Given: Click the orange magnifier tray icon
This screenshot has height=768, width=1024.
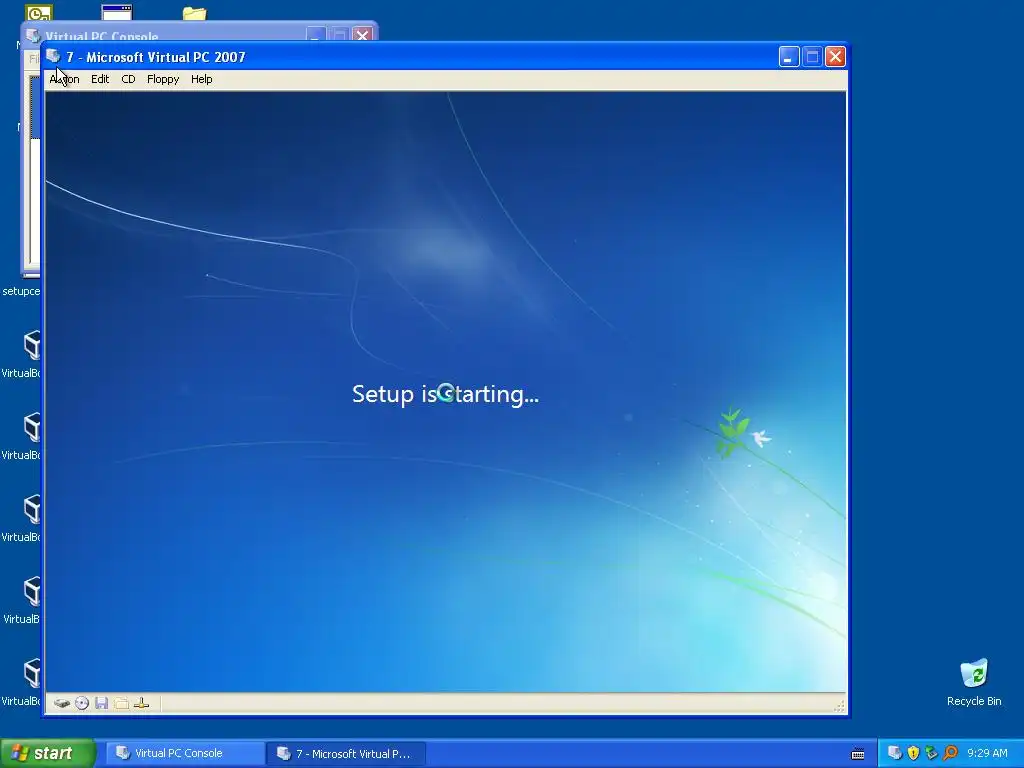Looking at the screenshot, I should (950, 753).
